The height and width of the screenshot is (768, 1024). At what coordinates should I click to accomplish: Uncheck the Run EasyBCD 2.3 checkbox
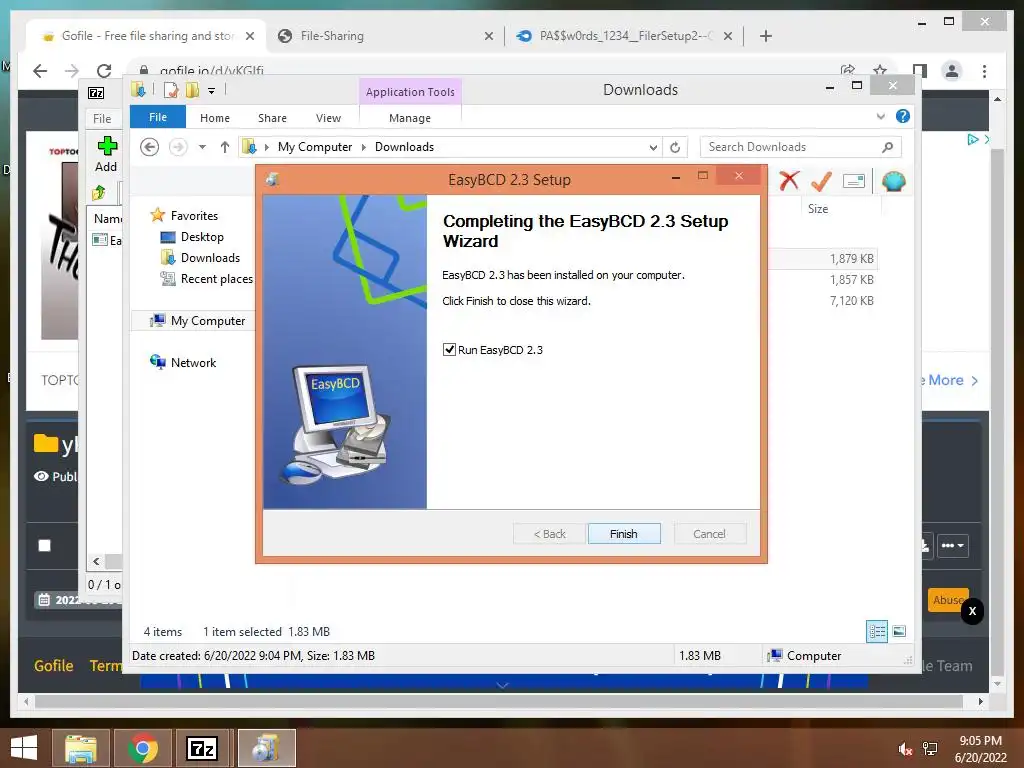tap(449, 349)
